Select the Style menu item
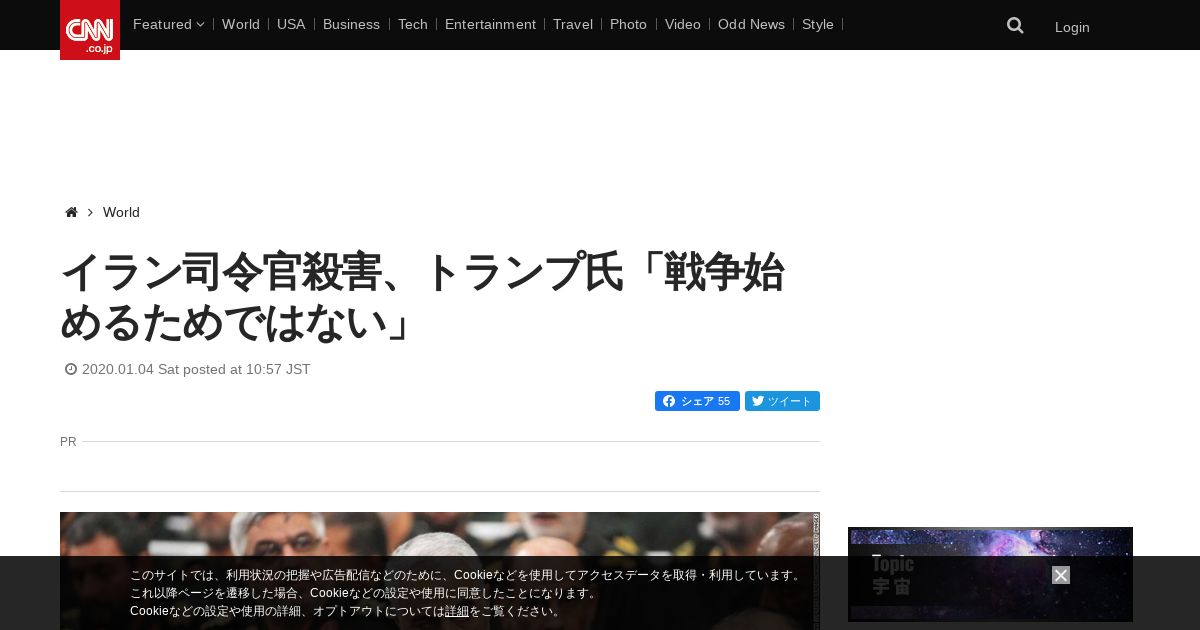The image size is (1200, 630). pyautogui.click(x=818, y=24)
